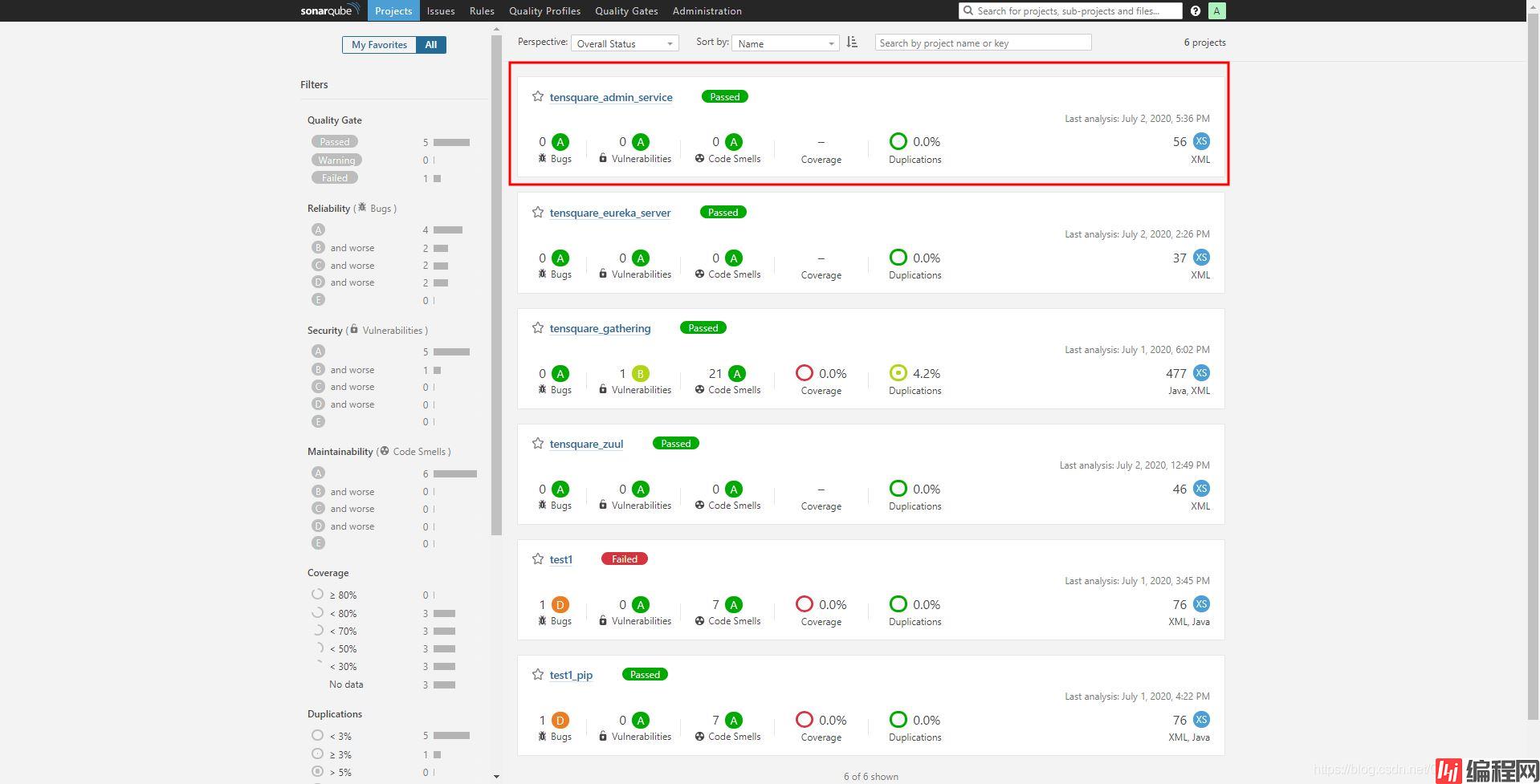Filter Duplications below 3%
This screenshot has height=784, width=1540.
click(x=332, y=736)
